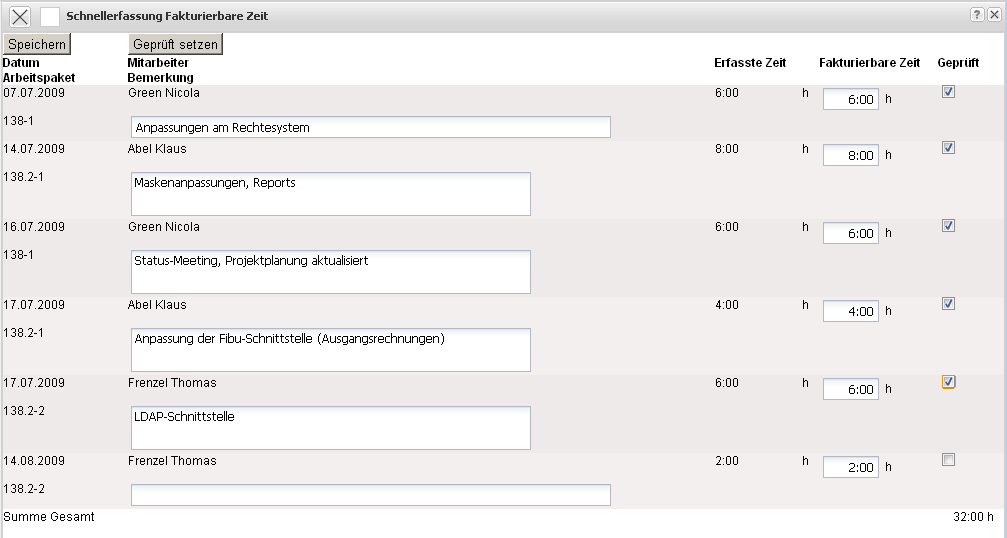Uncheck Geprüft for 16.07.2009 Green Nicola

(948, 226)
